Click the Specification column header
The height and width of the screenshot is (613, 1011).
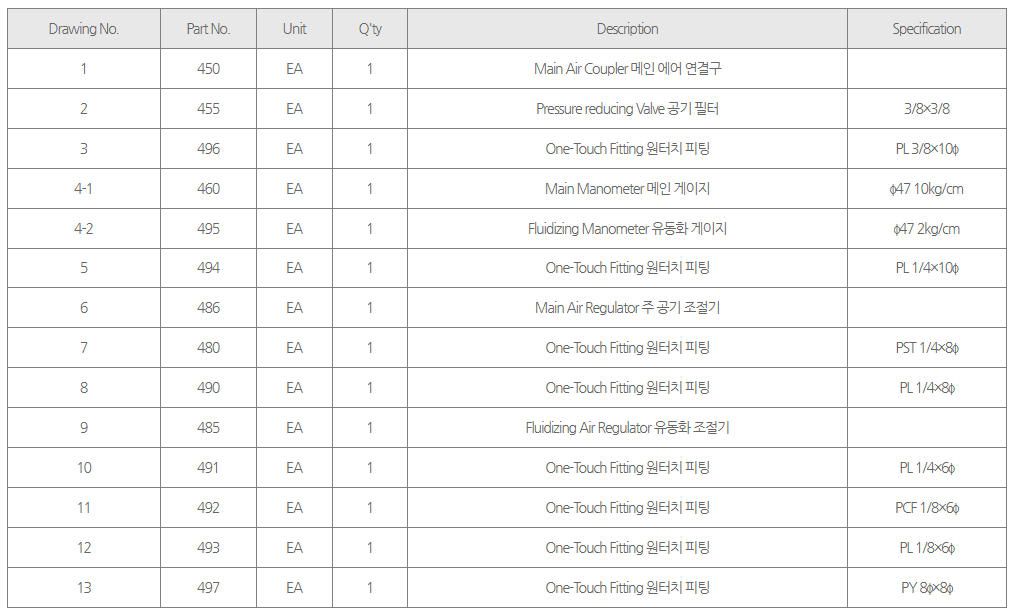click(x=927, y=29)
